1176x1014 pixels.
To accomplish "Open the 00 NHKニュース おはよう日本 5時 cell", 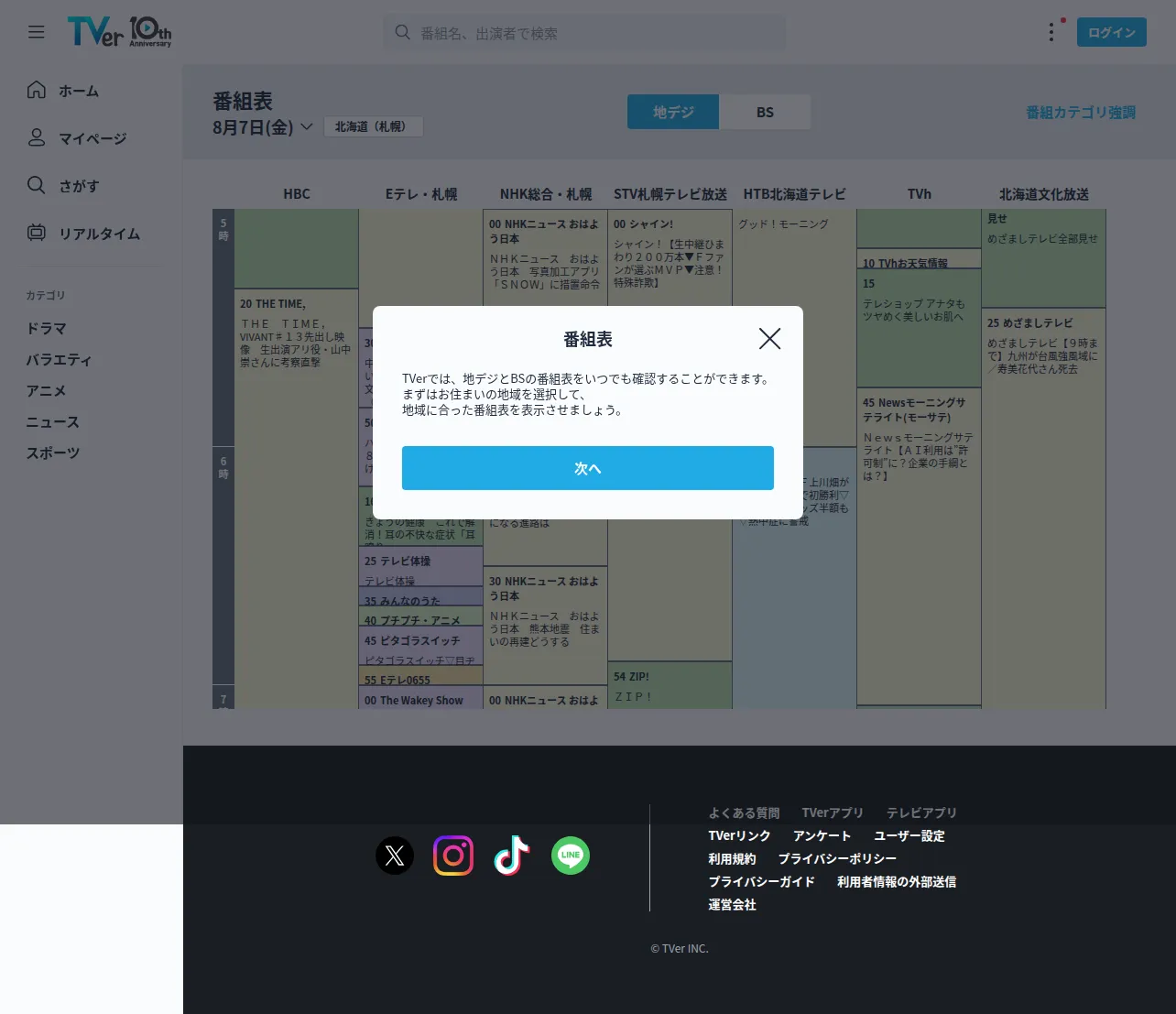I will coord(545,257).
